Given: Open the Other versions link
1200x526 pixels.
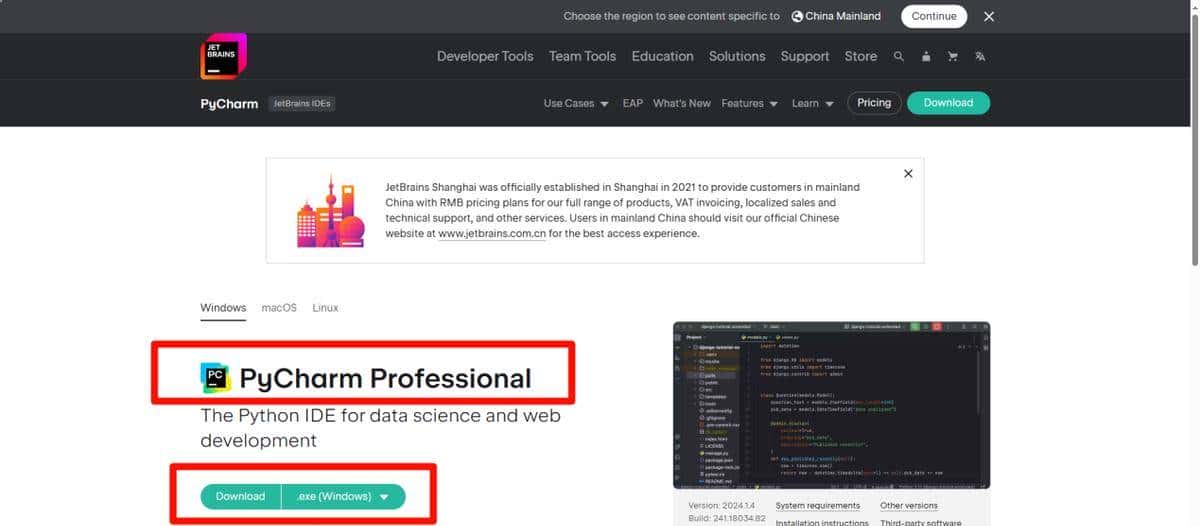Looking at the screenshot, I should coord(909,506).
